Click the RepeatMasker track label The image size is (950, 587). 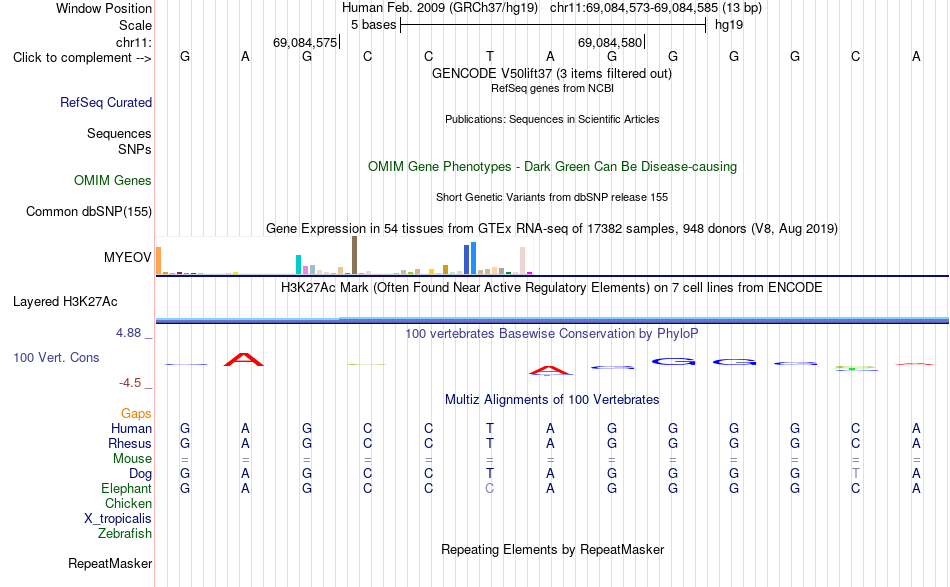(x=110, y=563)
